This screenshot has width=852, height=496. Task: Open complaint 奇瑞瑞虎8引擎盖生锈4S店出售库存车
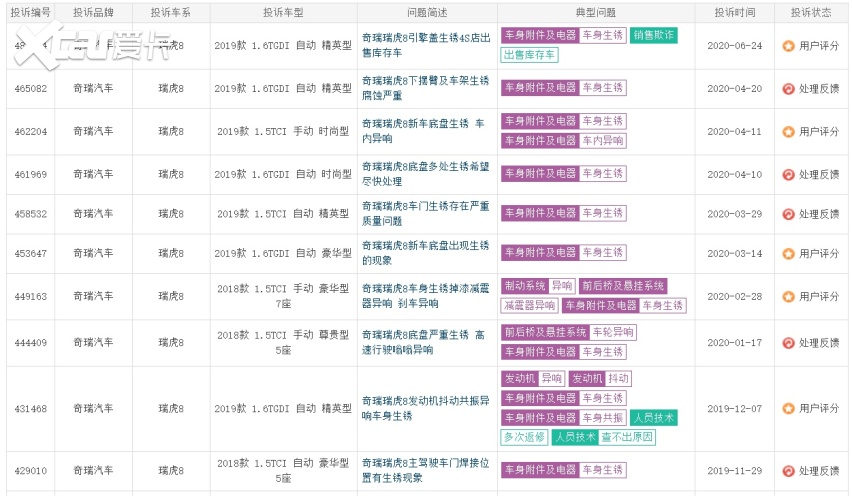(426, 45)
